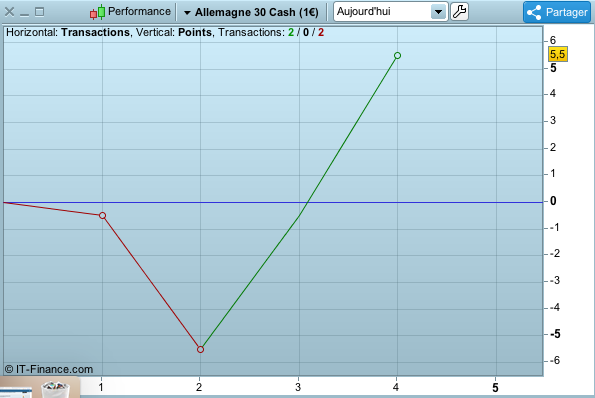The image size is (595, 398).
Task: Click the close X window icon
Action: point(9,12)
